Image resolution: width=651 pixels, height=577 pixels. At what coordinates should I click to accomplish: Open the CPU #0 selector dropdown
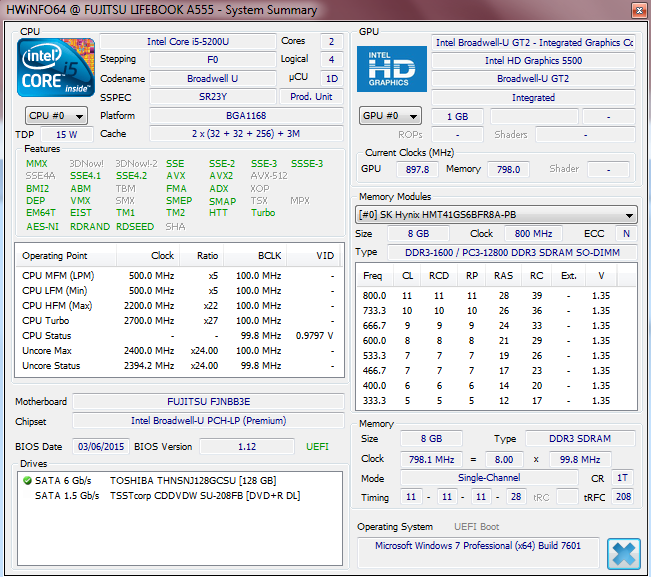click(56, 116)
